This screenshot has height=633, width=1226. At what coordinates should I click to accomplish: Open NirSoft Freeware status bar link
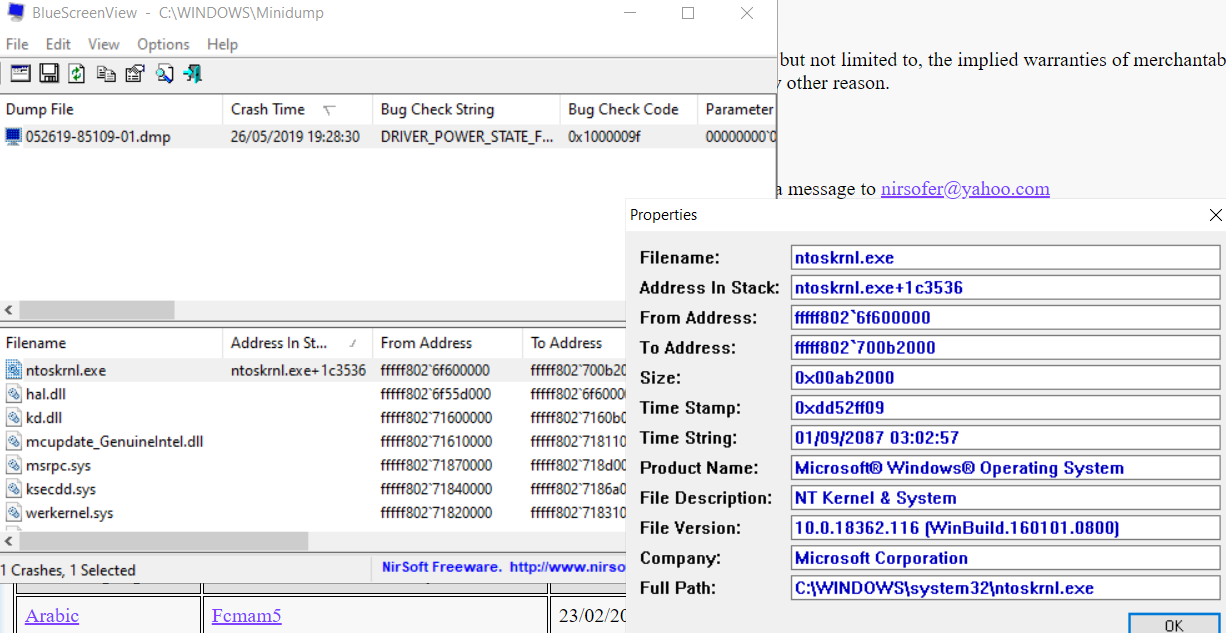(503, 567)
